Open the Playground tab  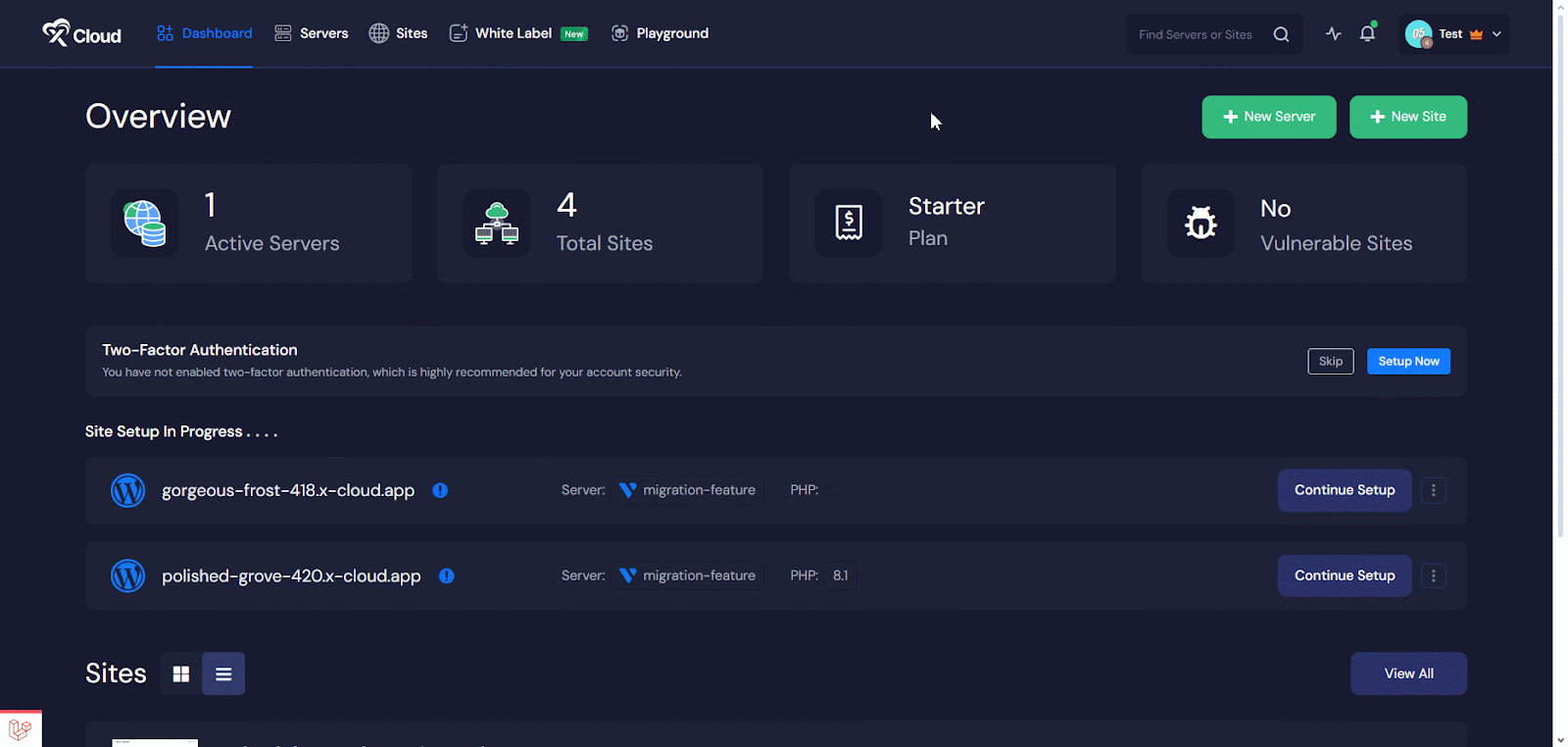660,33
